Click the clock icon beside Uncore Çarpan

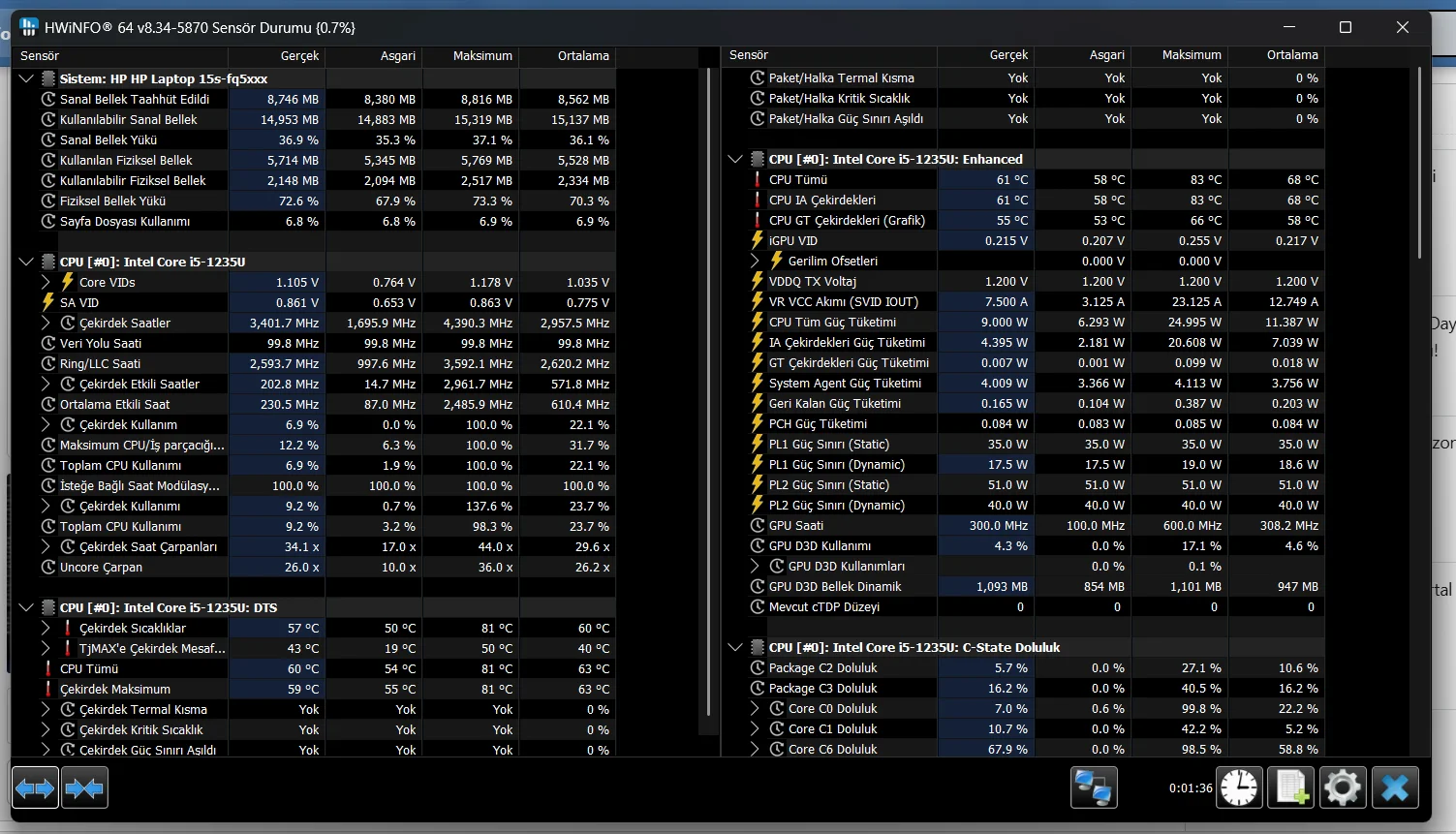[48, 567]
